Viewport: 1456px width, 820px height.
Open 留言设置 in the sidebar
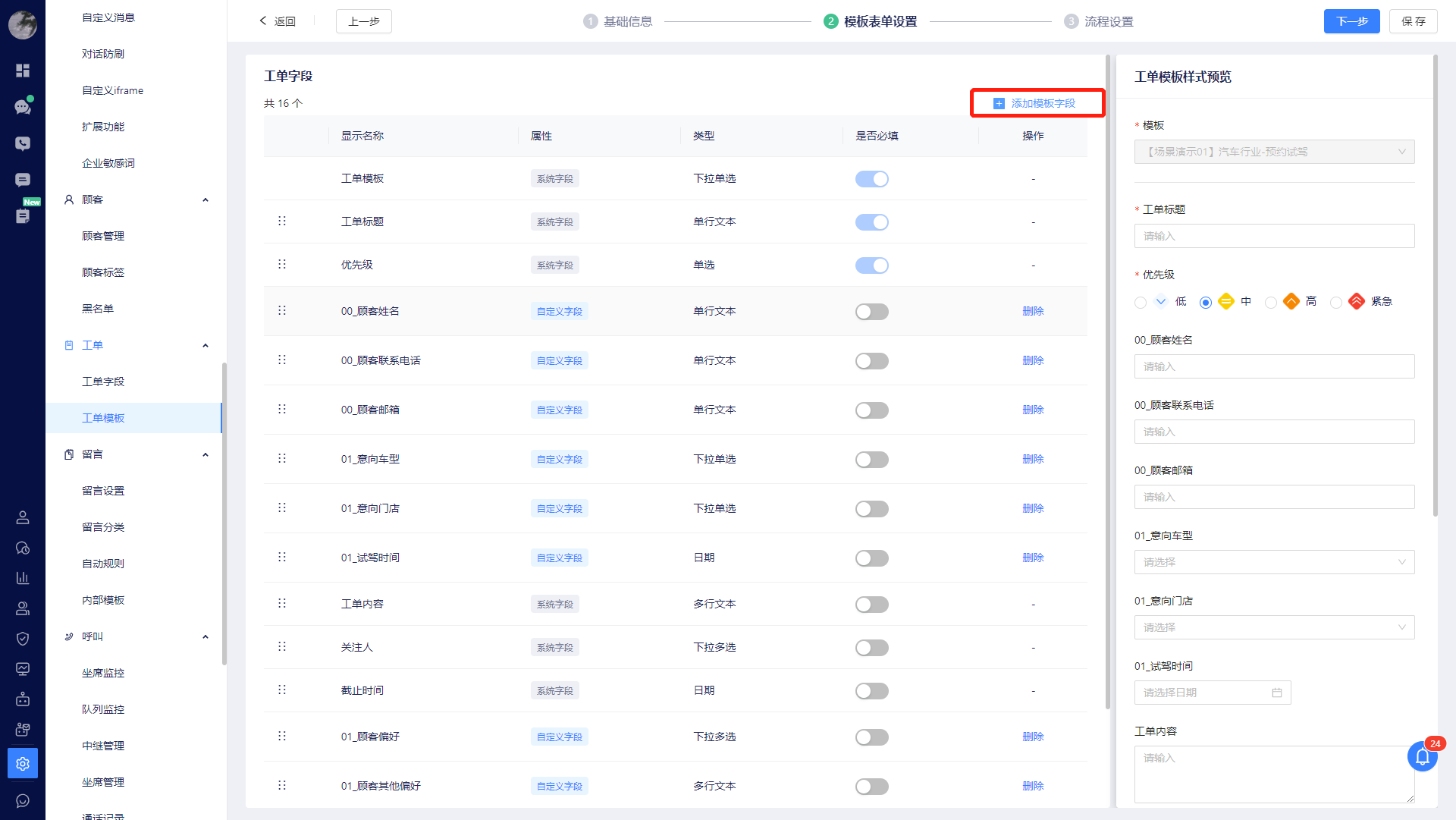(103, 491)
